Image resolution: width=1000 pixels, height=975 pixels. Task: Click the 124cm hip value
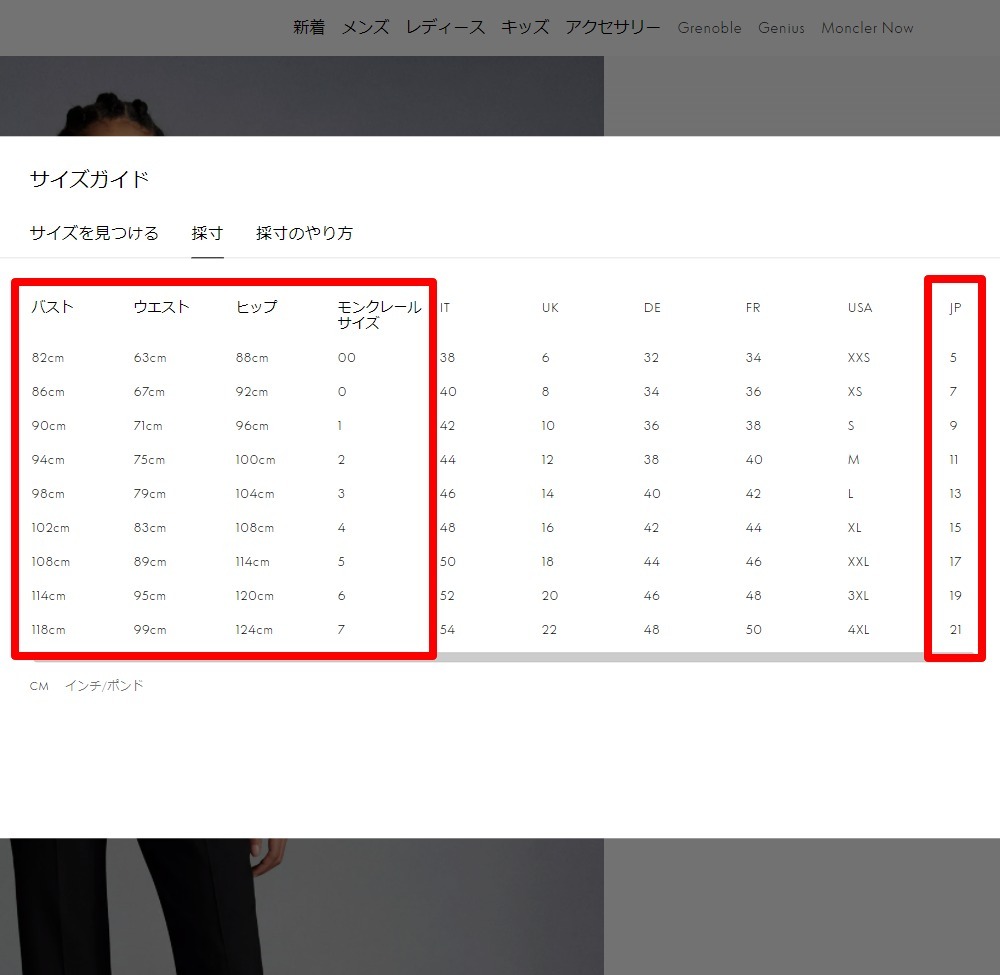pyautogui.click(x=254, y=629)
